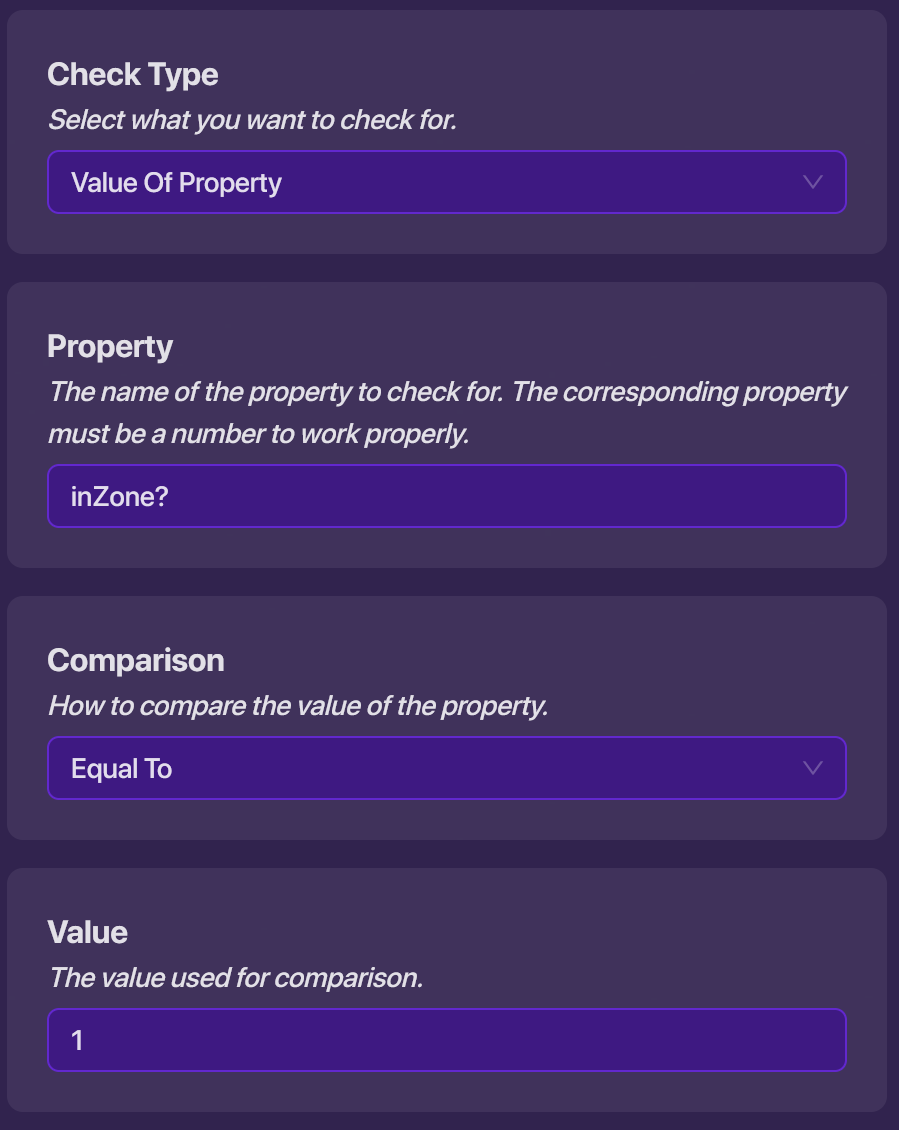Click the "must be a number" property description
This screenshot has height=1130, width=899.
coord(258,436)
